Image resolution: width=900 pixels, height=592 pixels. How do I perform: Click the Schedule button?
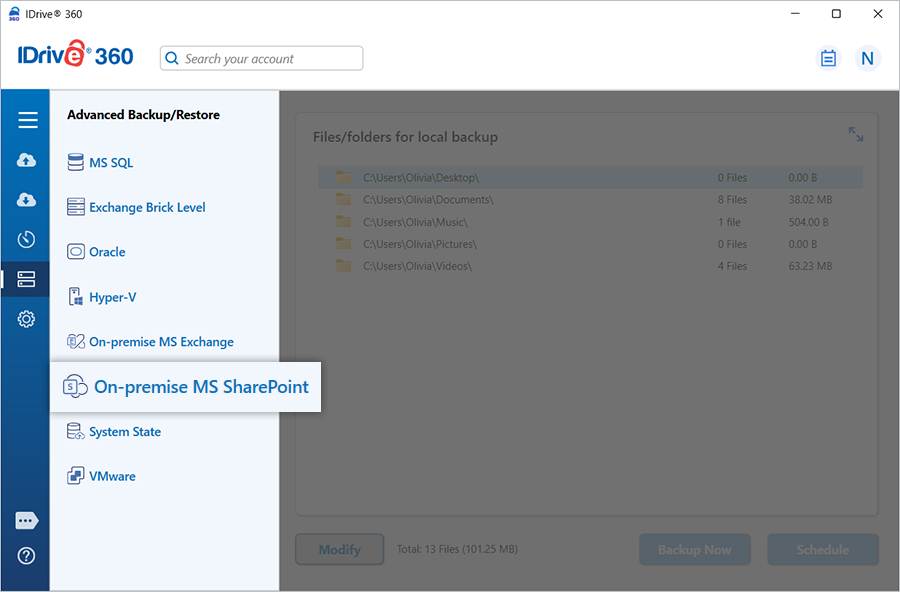[x=822, y=549]
